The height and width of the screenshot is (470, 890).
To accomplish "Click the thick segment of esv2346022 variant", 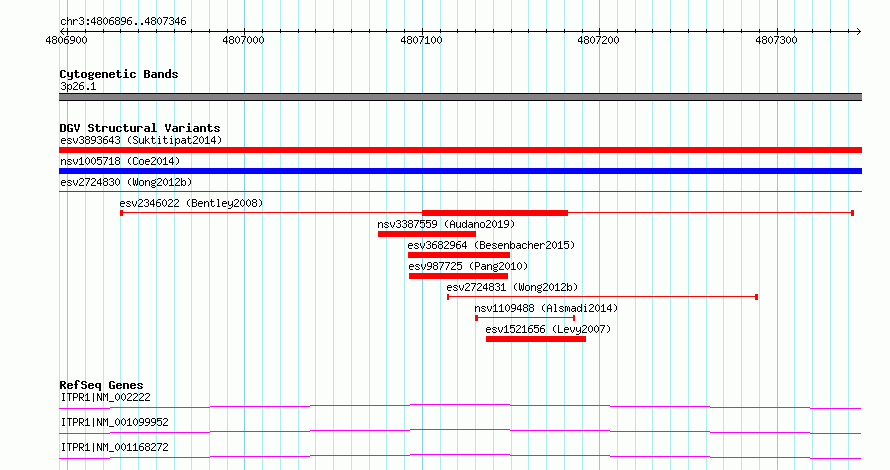I will point(495,213).
